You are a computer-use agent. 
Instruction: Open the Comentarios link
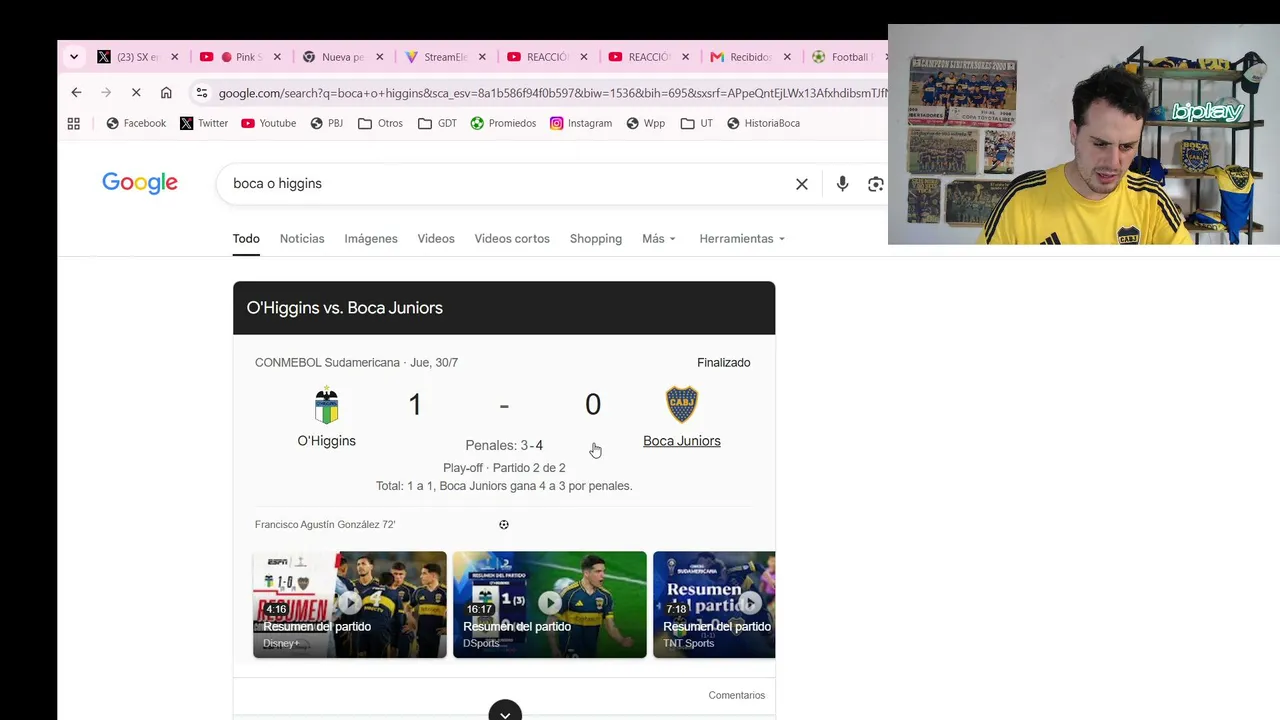point(737,695)
